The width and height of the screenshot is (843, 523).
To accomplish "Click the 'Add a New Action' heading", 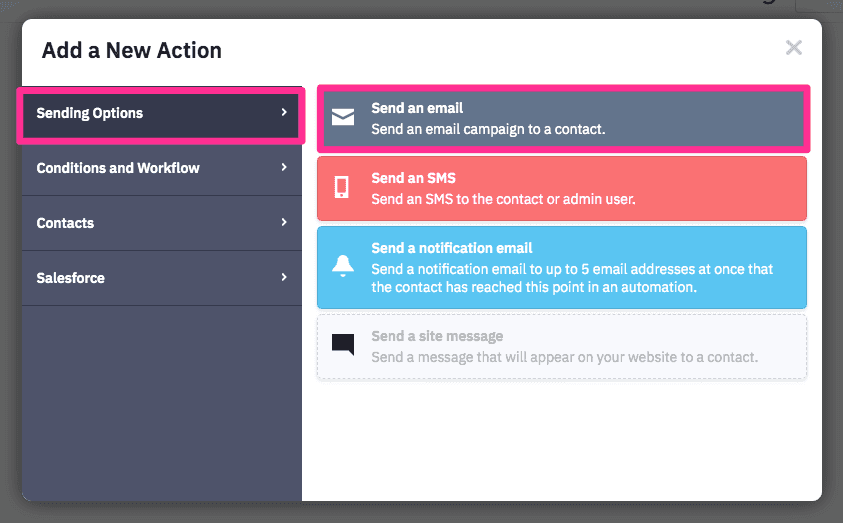I will pyautogui.click(x=130, y=50).
